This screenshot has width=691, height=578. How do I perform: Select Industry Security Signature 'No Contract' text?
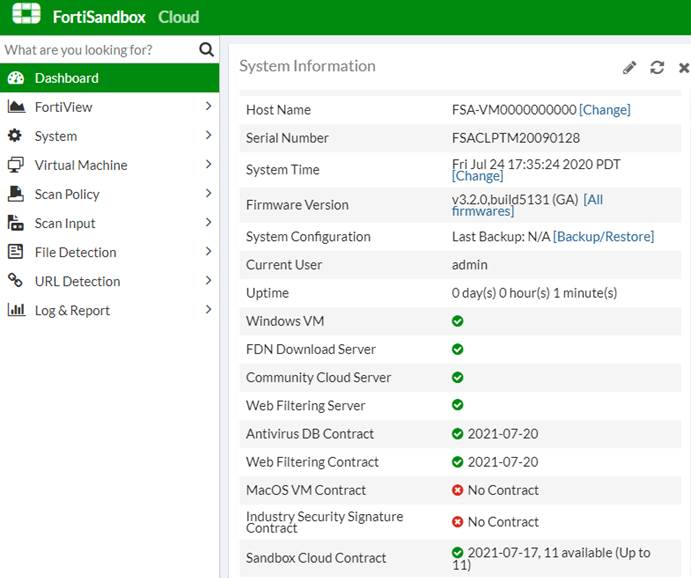point(503,522)
